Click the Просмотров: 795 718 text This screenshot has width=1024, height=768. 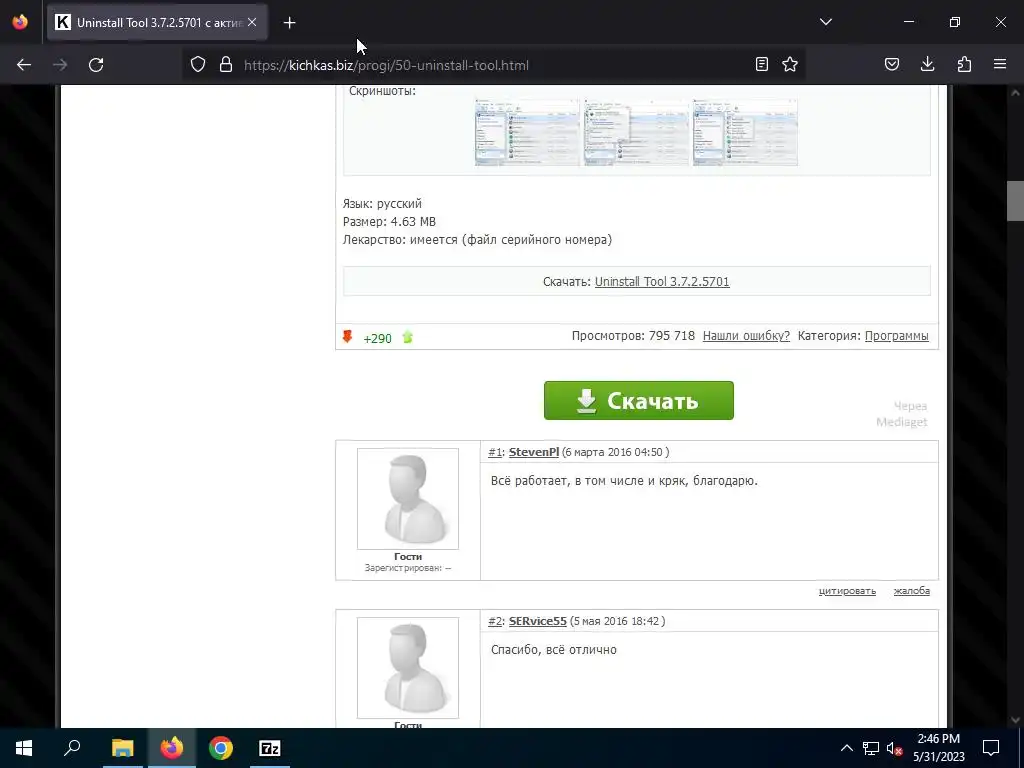click(x=633, y=336)
